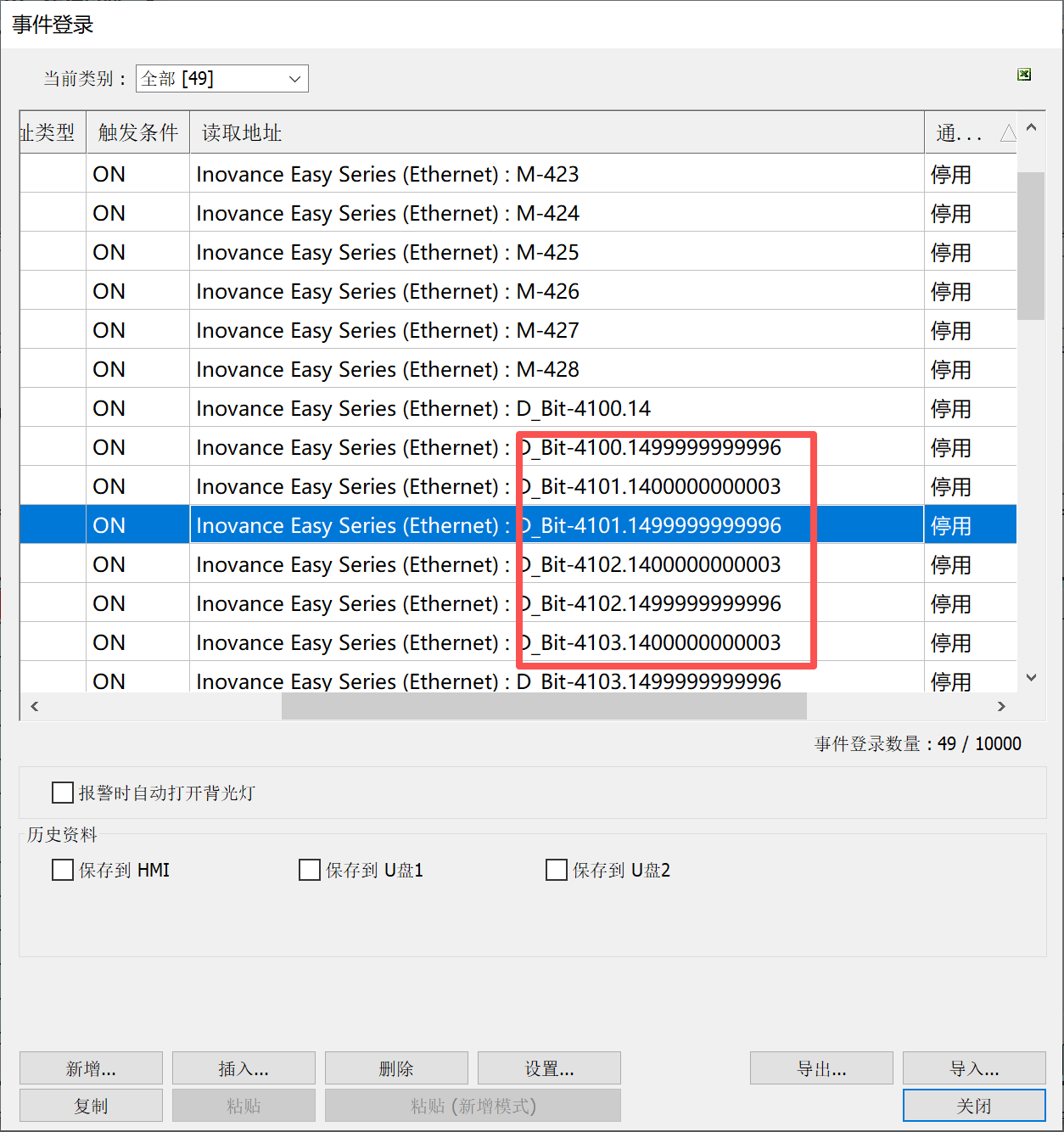The height and width of the screenshot is (1132, 1064).
Task: Click the Excel export icon at top right
Action: (x=1024, y=75)
